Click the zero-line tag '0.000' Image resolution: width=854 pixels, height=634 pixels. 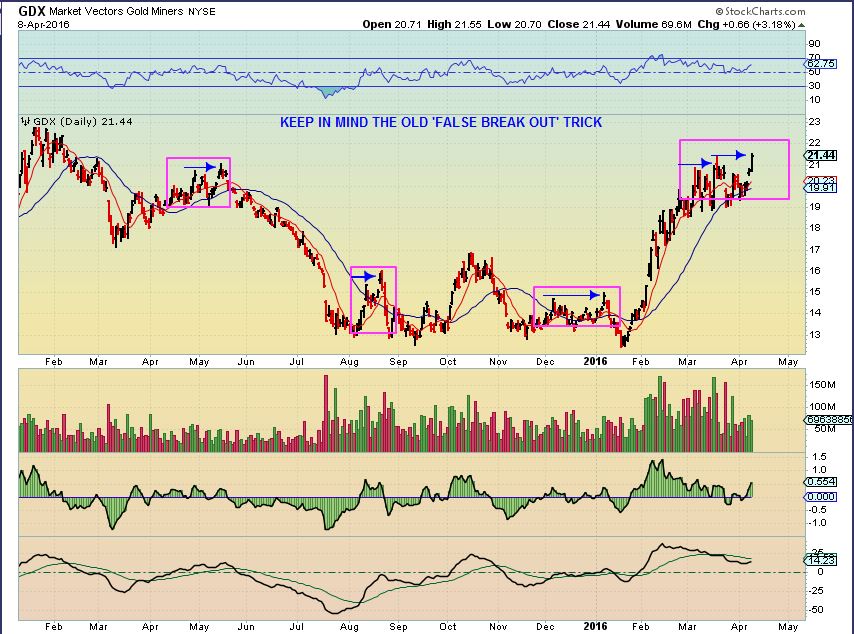point(820,497)
